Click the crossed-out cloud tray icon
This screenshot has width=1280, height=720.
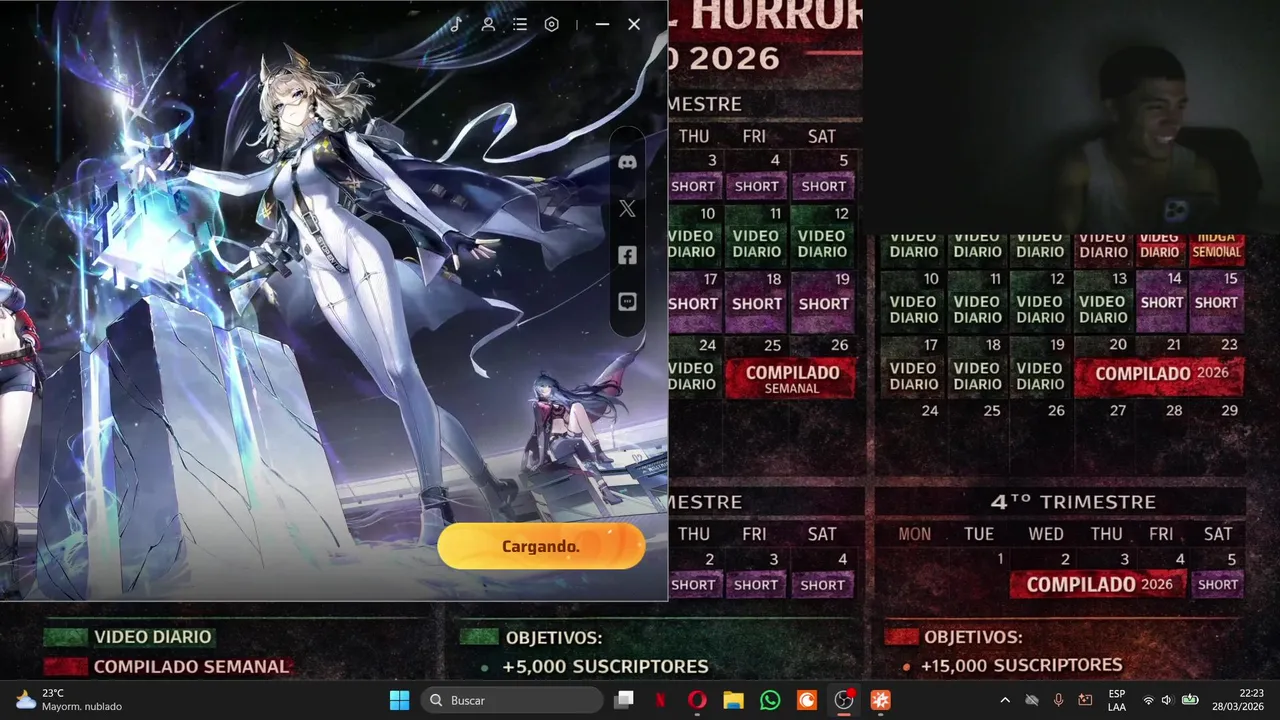click(1032, 700)
